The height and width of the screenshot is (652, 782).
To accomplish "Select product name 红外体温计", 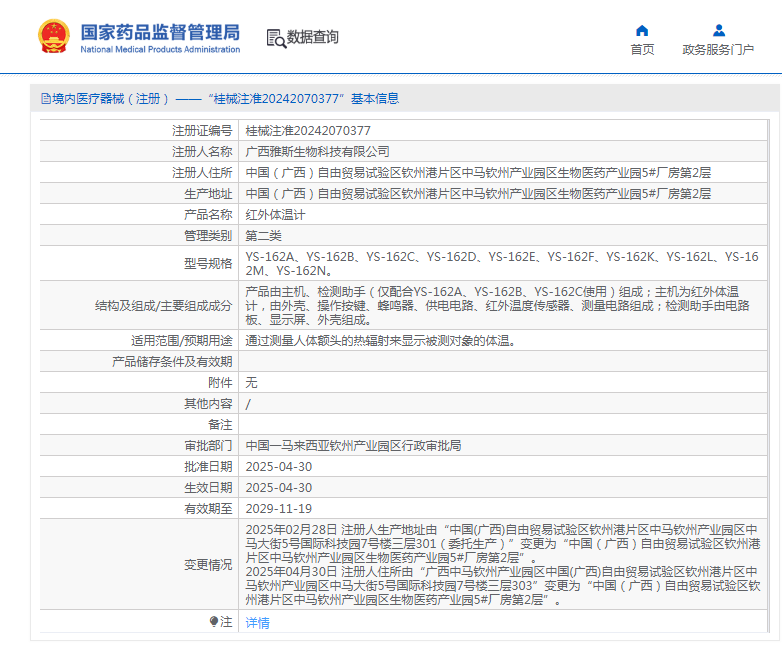I will (275, 215).
